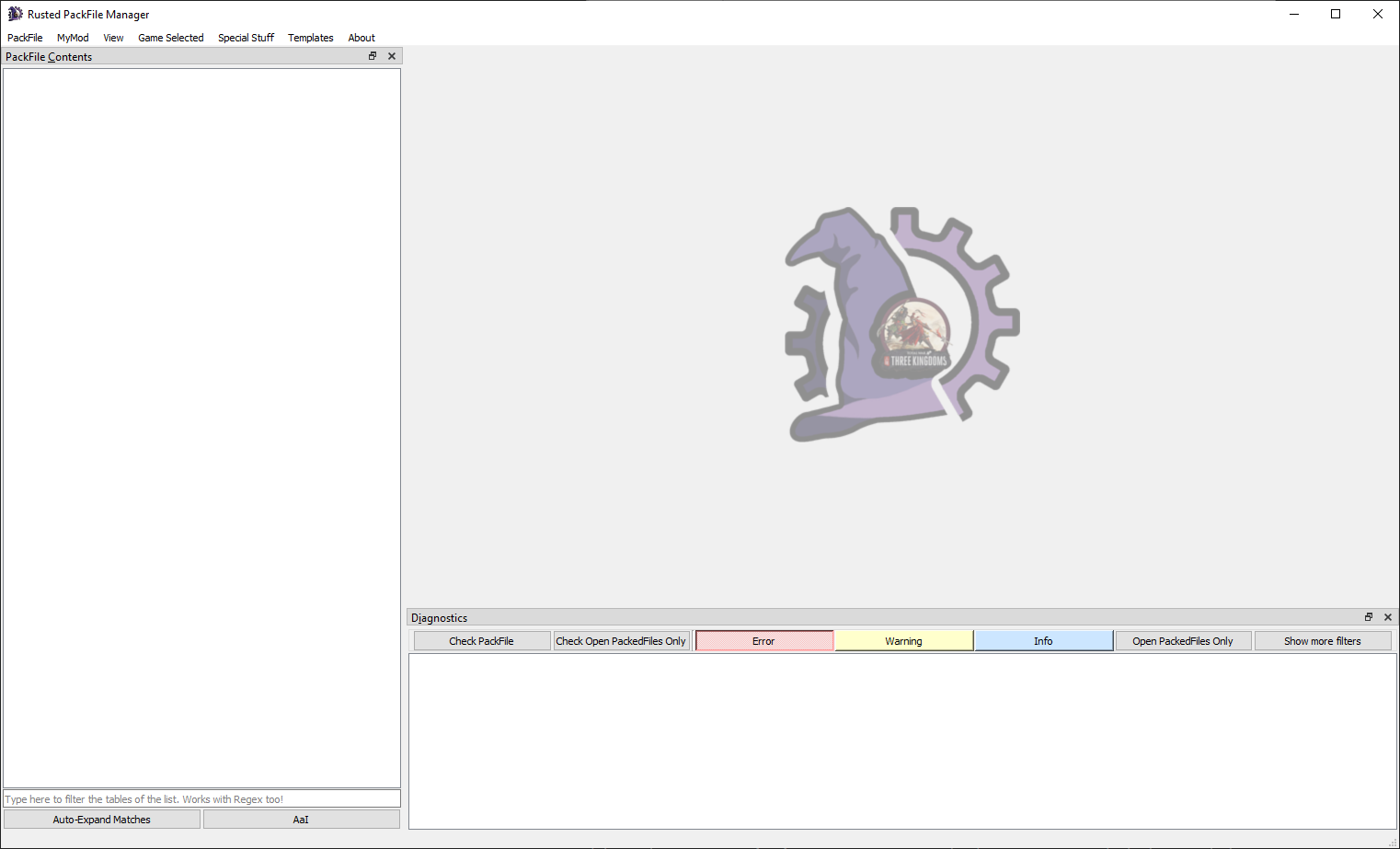Maximize the Rusted PackFile Manager window
Viewport: 1400px width, 849px height.
(x=1336, y=14)
